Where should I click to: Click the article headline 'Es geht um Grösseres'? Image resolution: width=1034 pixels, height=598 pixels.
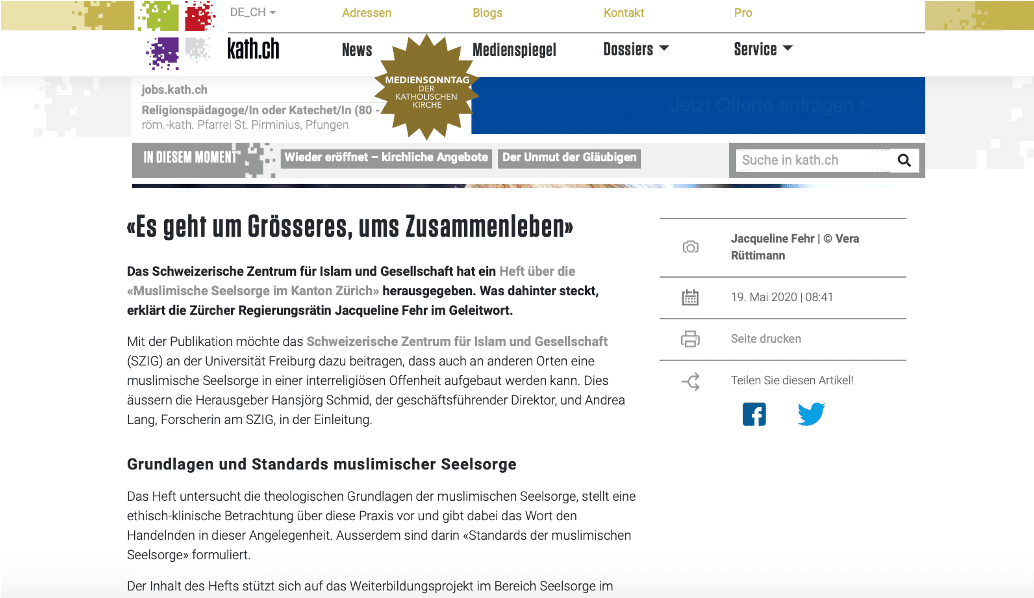point(350,226)
